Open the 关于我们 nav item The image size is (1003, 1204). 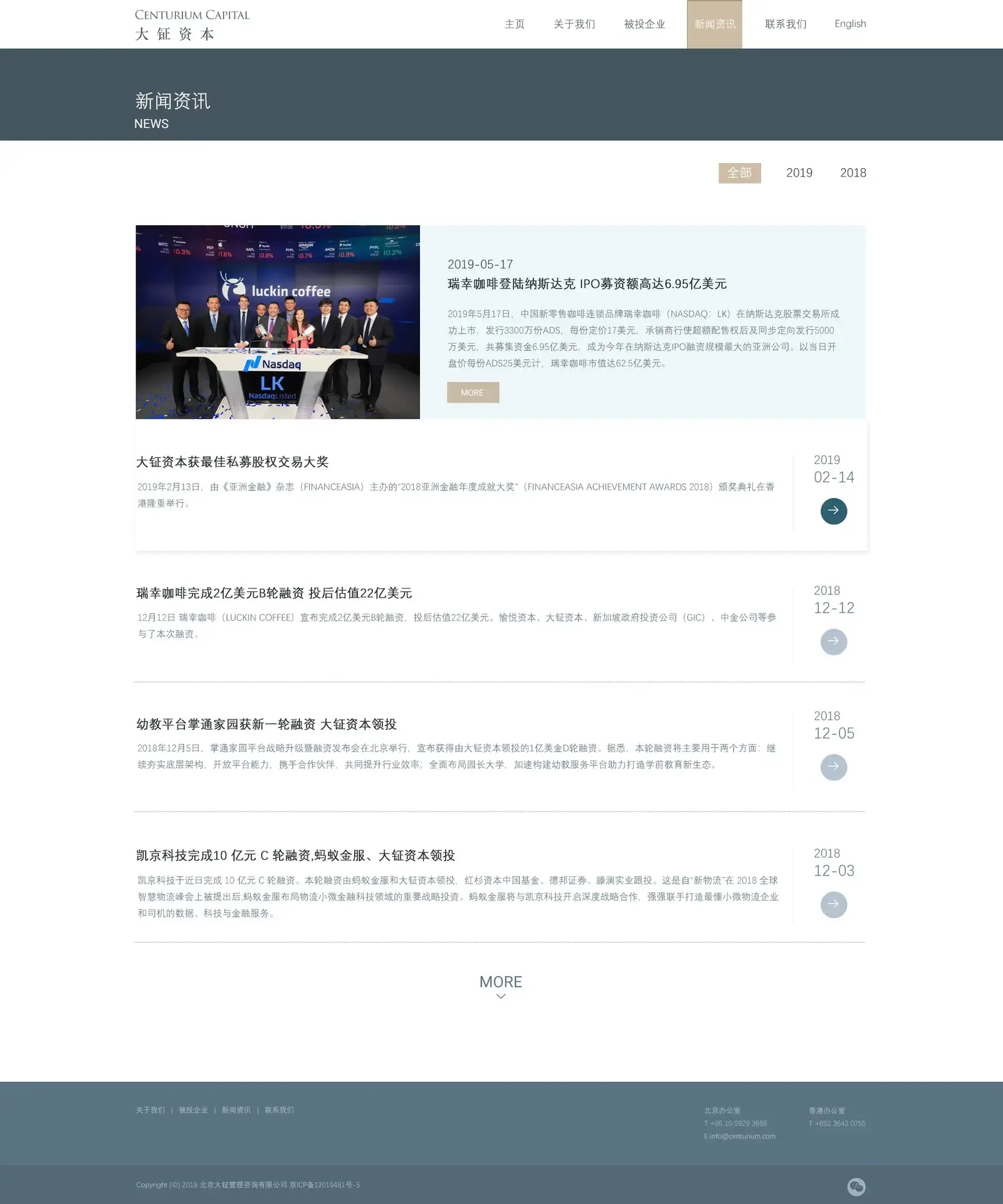coord(574,24)
